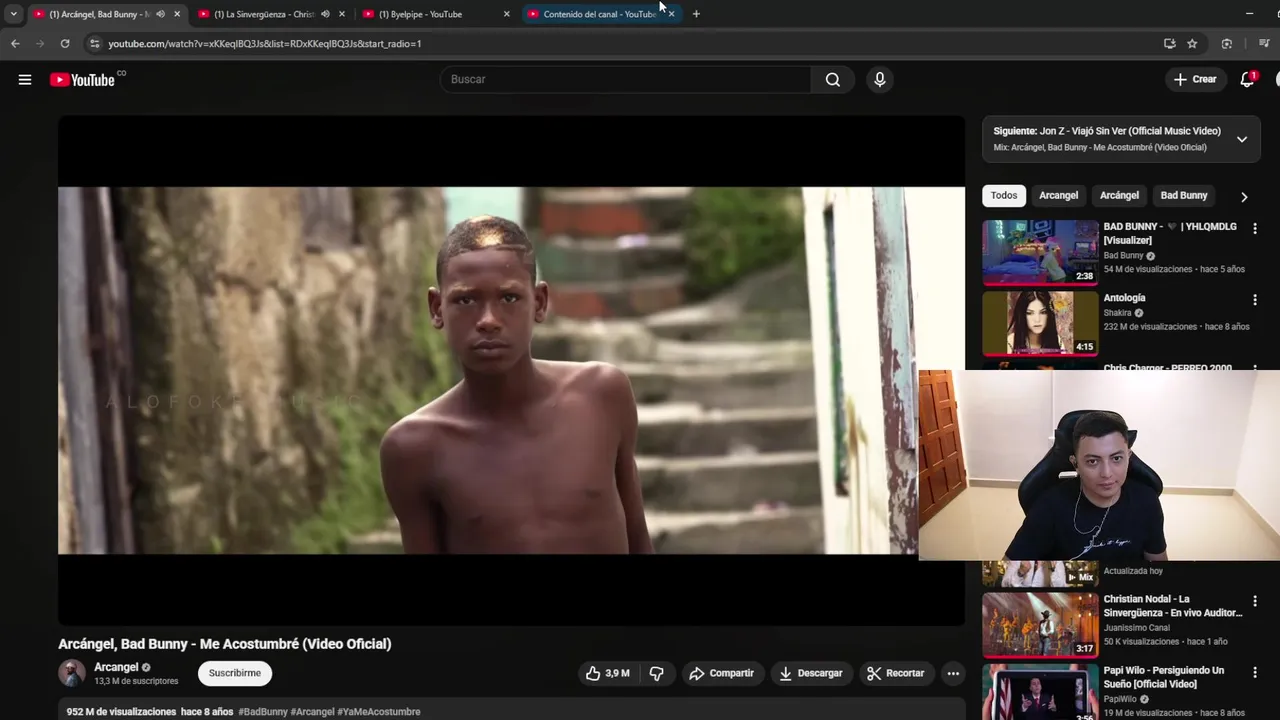
Task: Select the Bad Bunny filter chip
Action: click(1184, 196)
